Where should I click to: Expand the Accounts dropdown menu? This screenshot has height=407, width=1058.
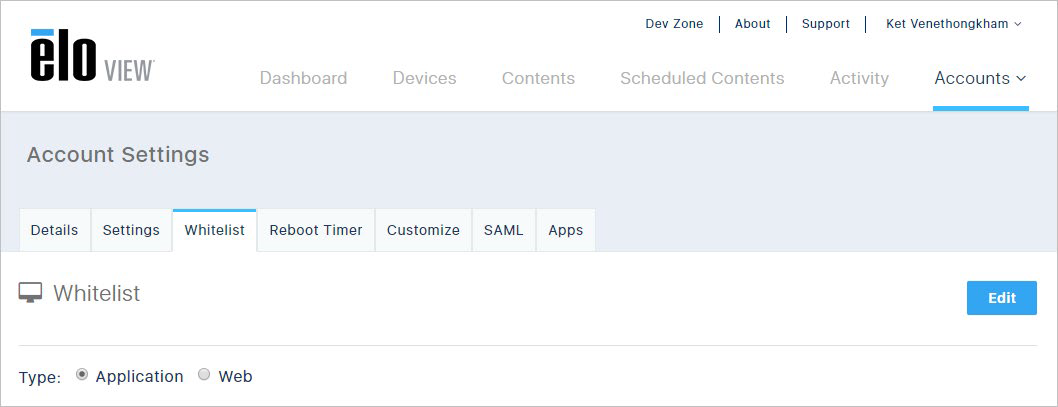tap(980, 78)
